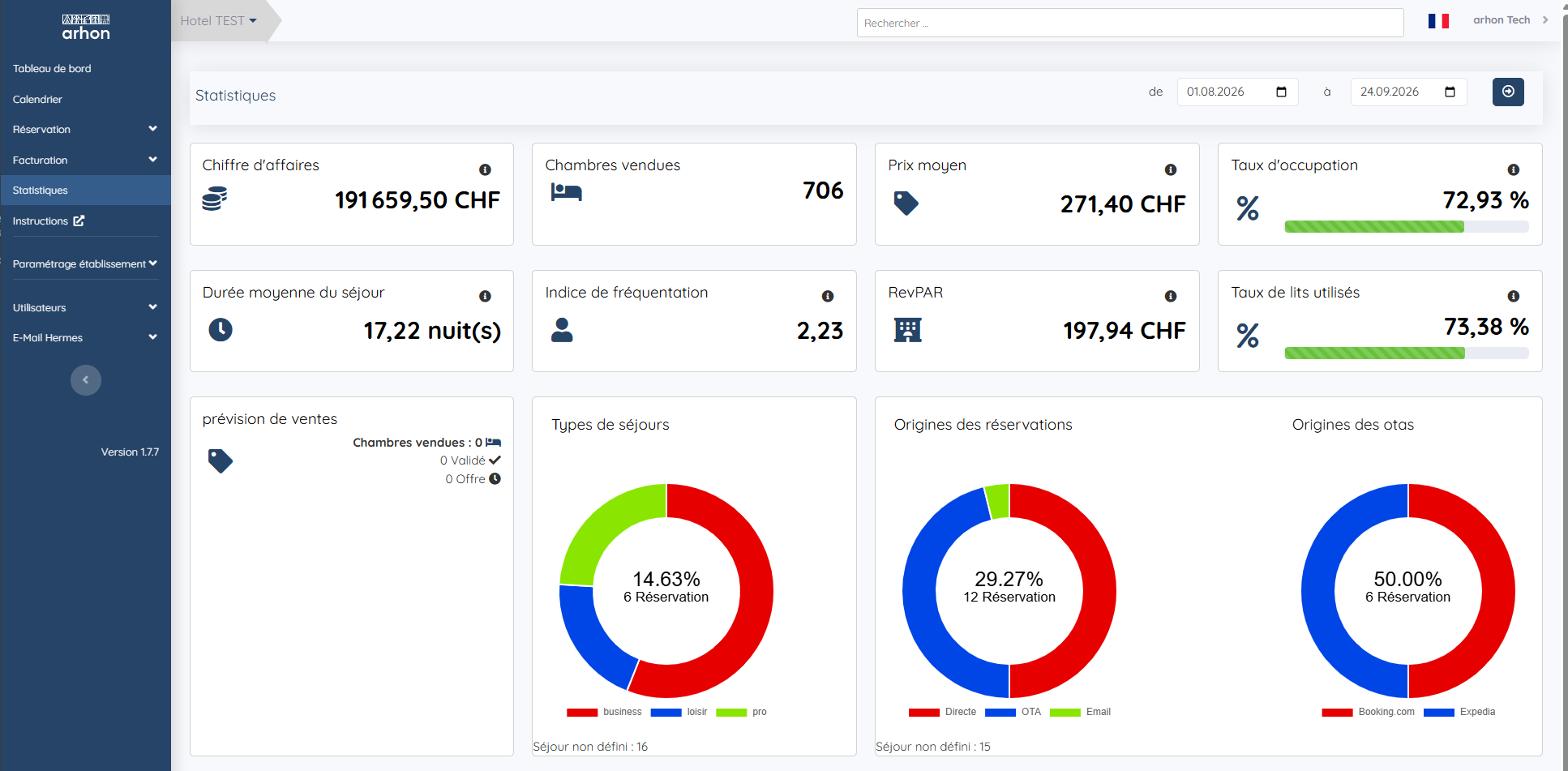The width and height of the screenshot is (1568, 771).
Task: Click the info icon on RevPAR card
Action: click(x=1171, y=296)
